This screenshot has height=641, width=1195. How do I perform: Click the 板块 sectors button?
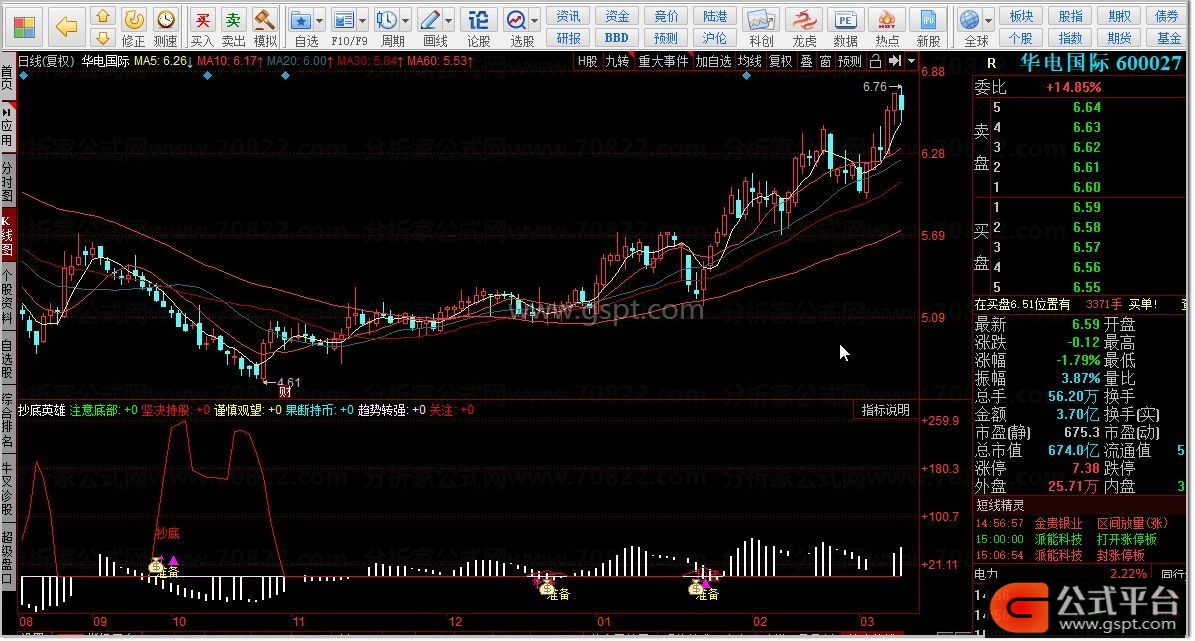pyautogui.click(x=1021, y=17)
